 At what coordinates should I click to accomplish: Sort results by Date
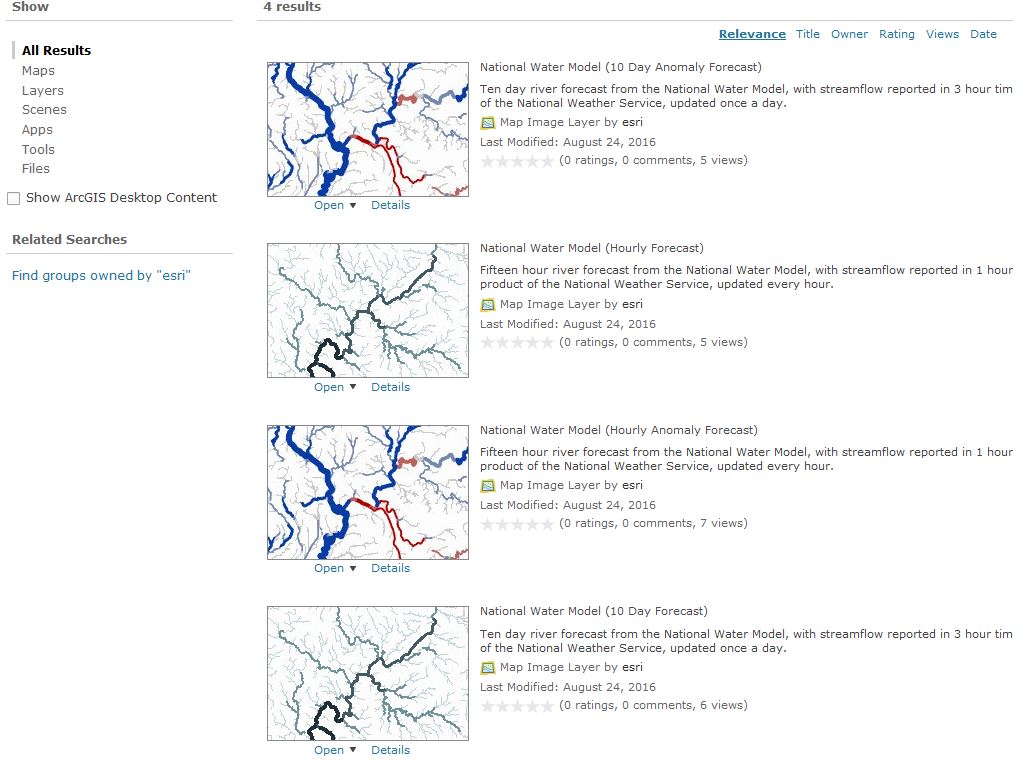coord(983,34)
